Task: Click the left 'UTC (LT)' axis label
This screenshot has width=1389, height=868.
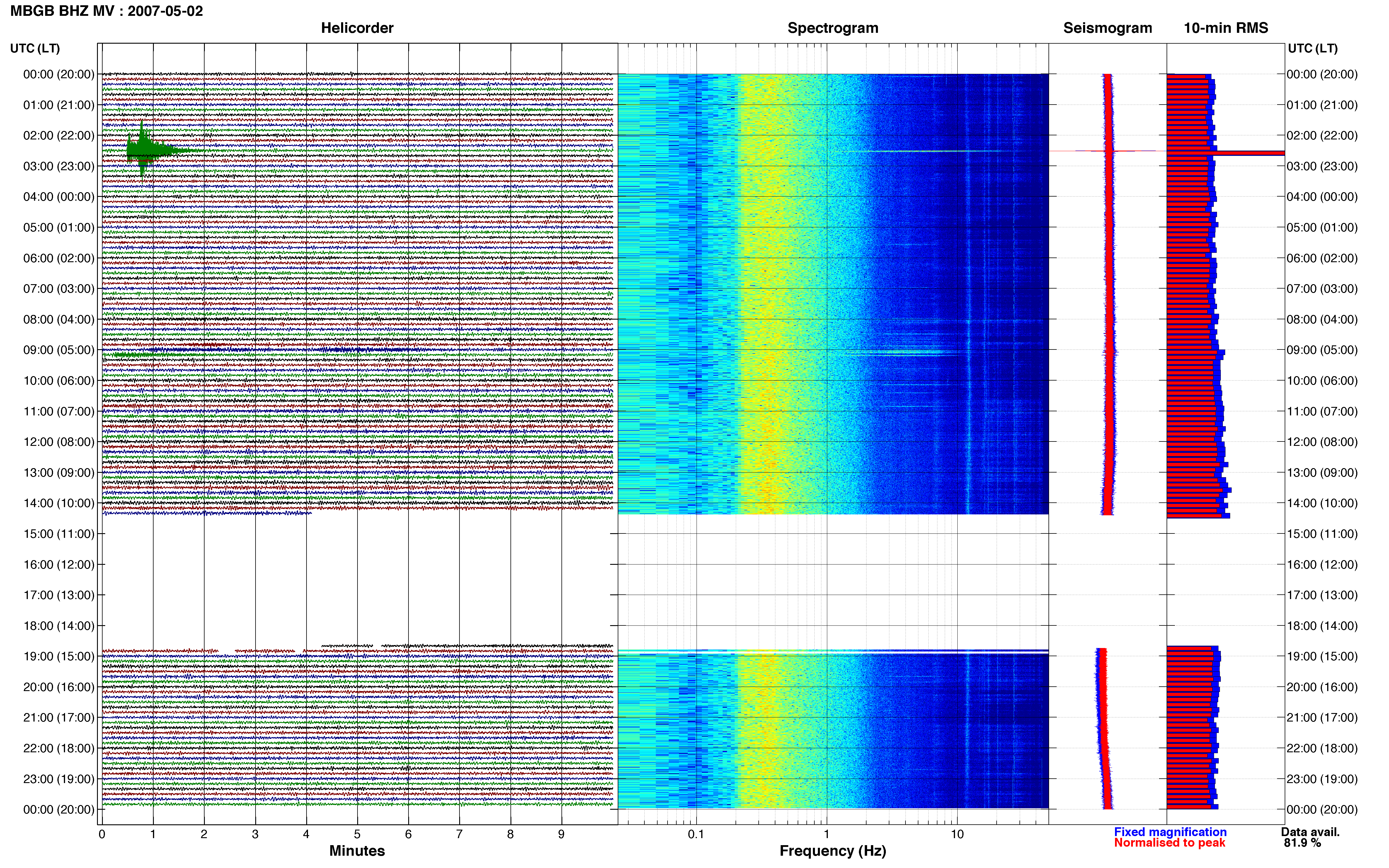Action: point(35,48)
